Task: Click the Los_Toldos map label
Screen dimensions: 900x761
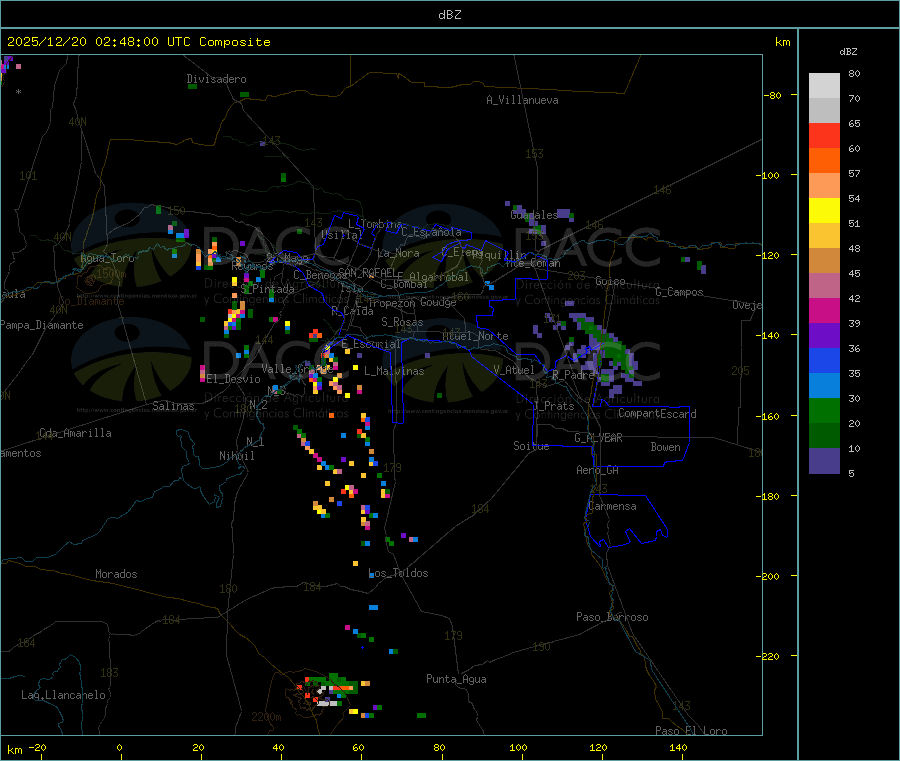Action: pyautogui.click(x=398, y=573)
